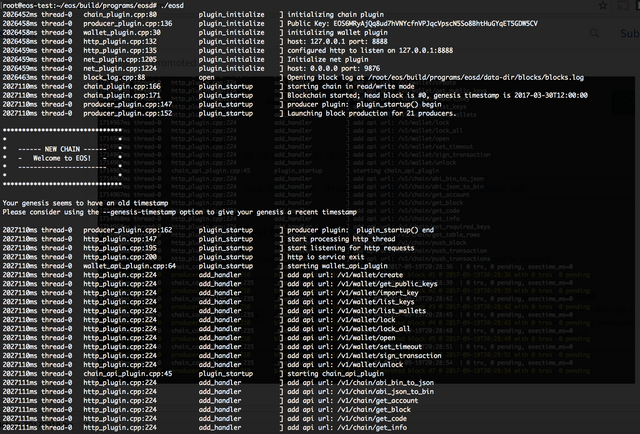Select api url '/v1/wallet/open'
Screen dimensions: 640x434
click(366, 338)
